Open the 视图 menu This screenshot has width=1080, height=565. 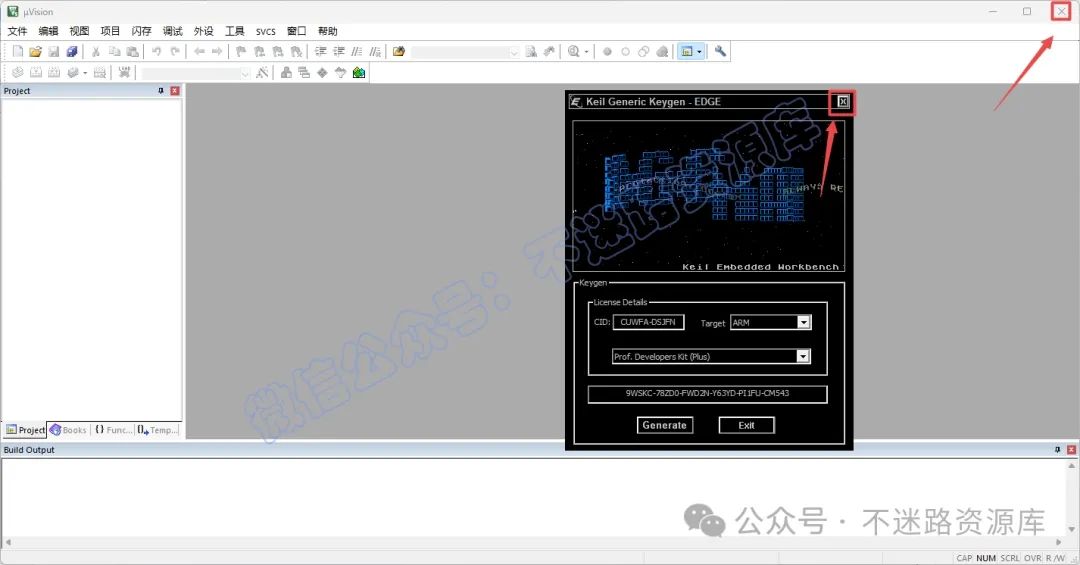pyautogui.click(x=79, y=31)
